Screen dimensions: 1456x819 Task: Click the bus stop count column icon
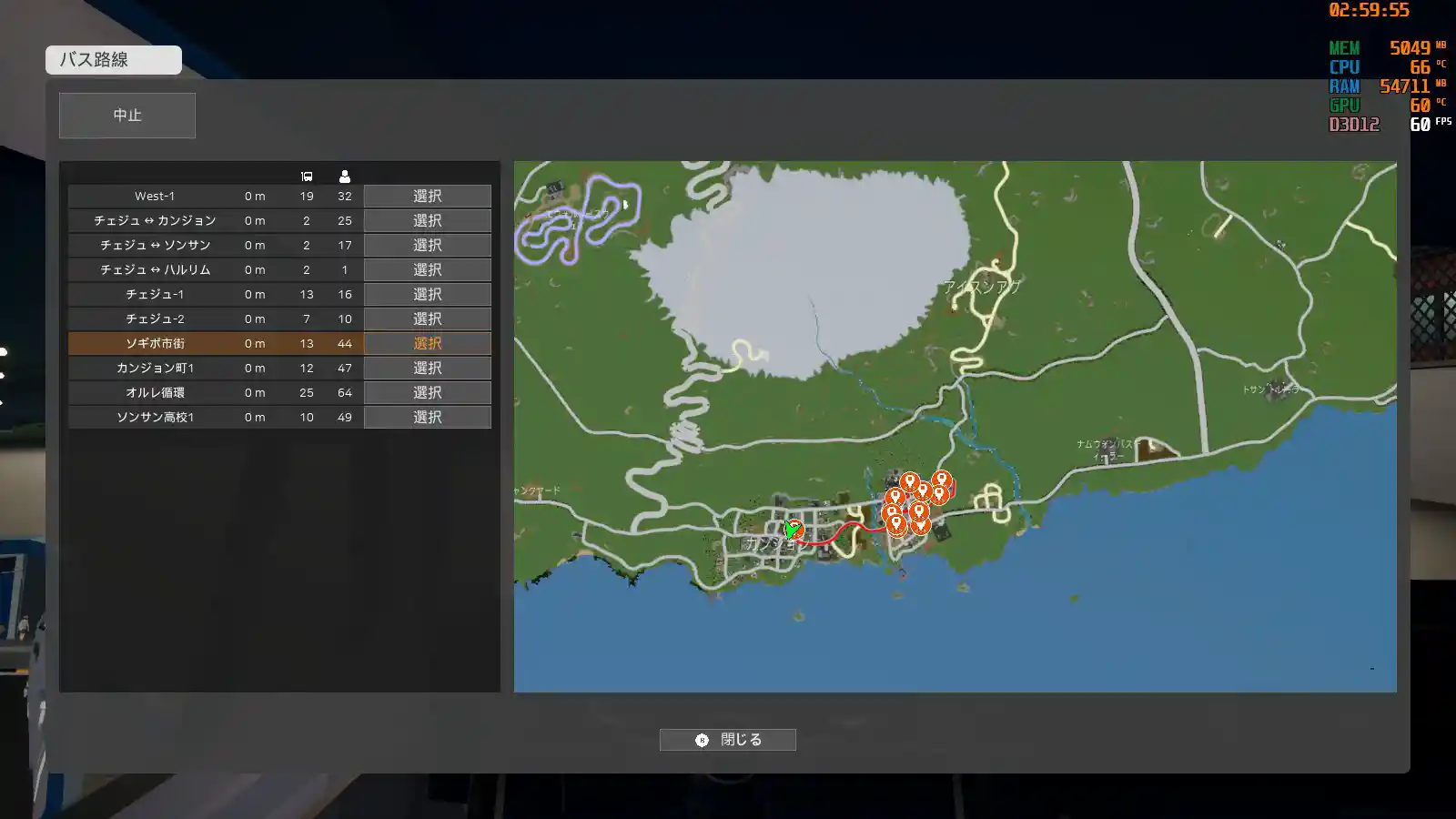click(x=307, y=177)
